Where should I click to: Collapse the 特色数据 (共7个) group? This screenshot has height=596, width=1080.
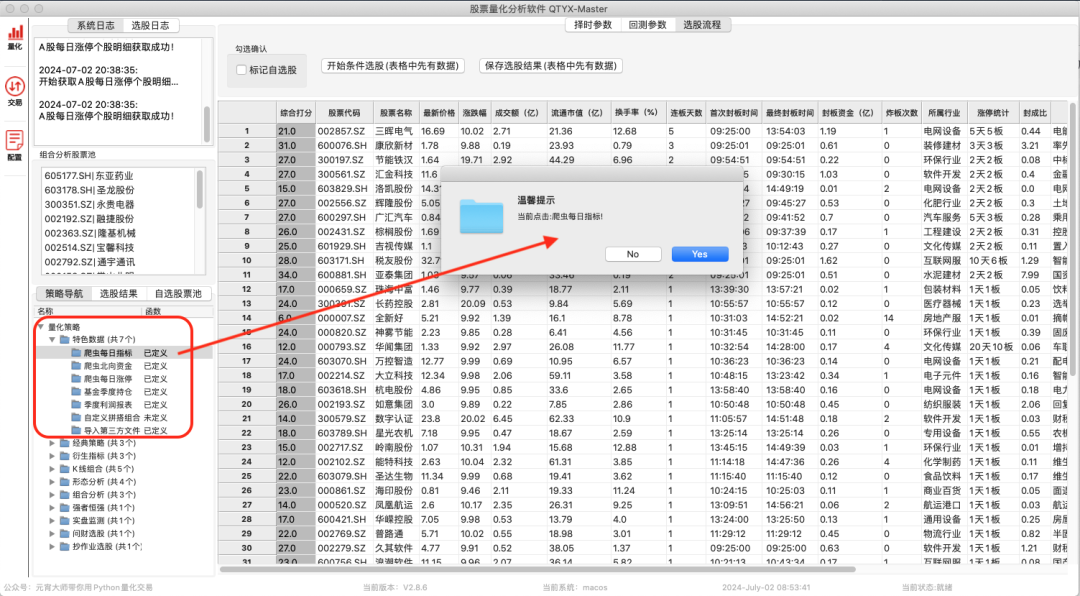pyautogui.click(x=52, y=340)
